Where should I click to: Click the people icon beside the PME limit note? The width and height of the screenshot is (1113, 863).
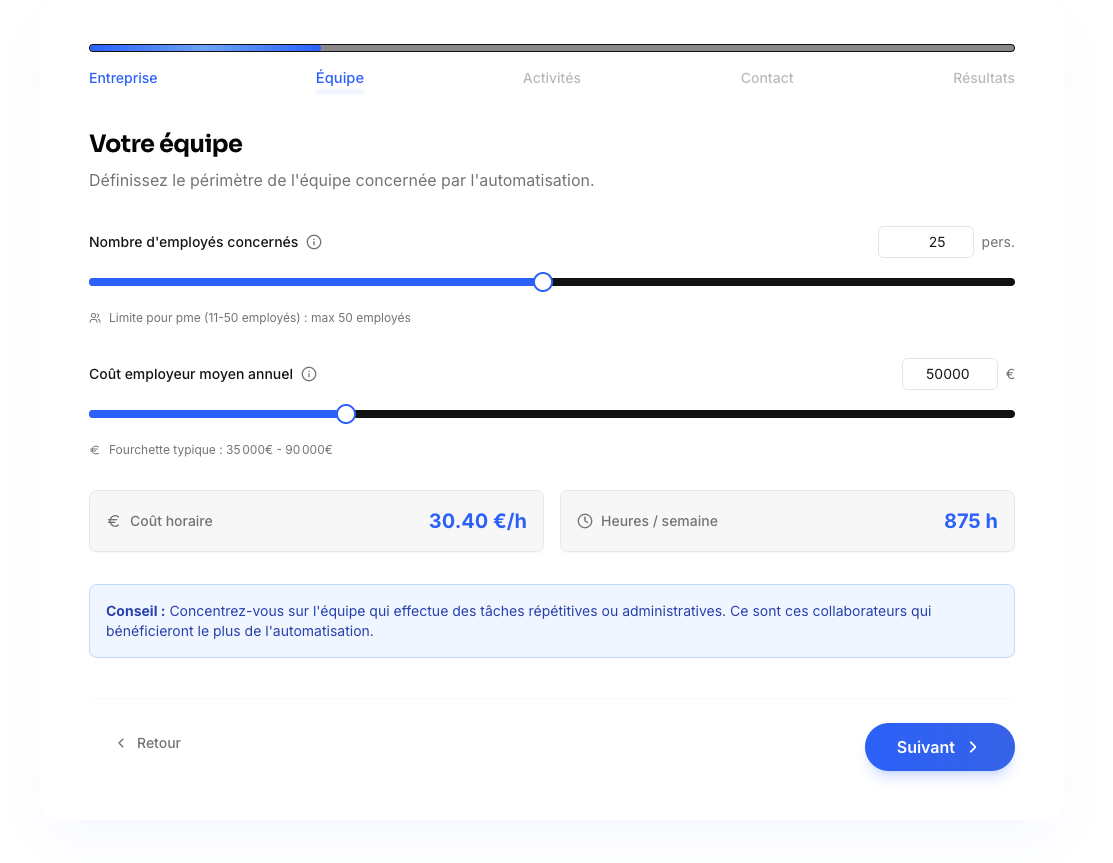tap(94, 318)
